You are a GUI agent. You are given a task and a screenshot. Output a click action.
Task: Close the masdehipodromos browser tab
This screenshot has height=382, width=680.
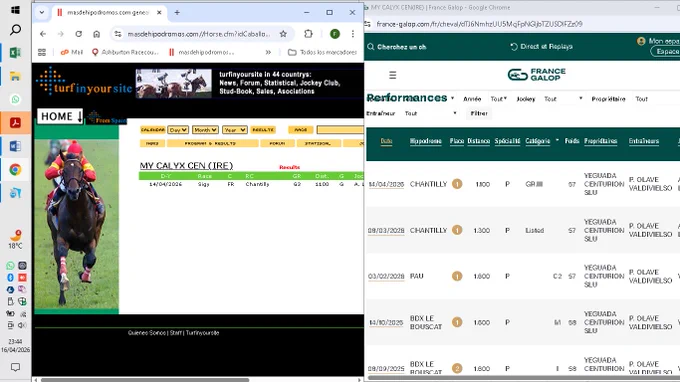click(159, 13)
